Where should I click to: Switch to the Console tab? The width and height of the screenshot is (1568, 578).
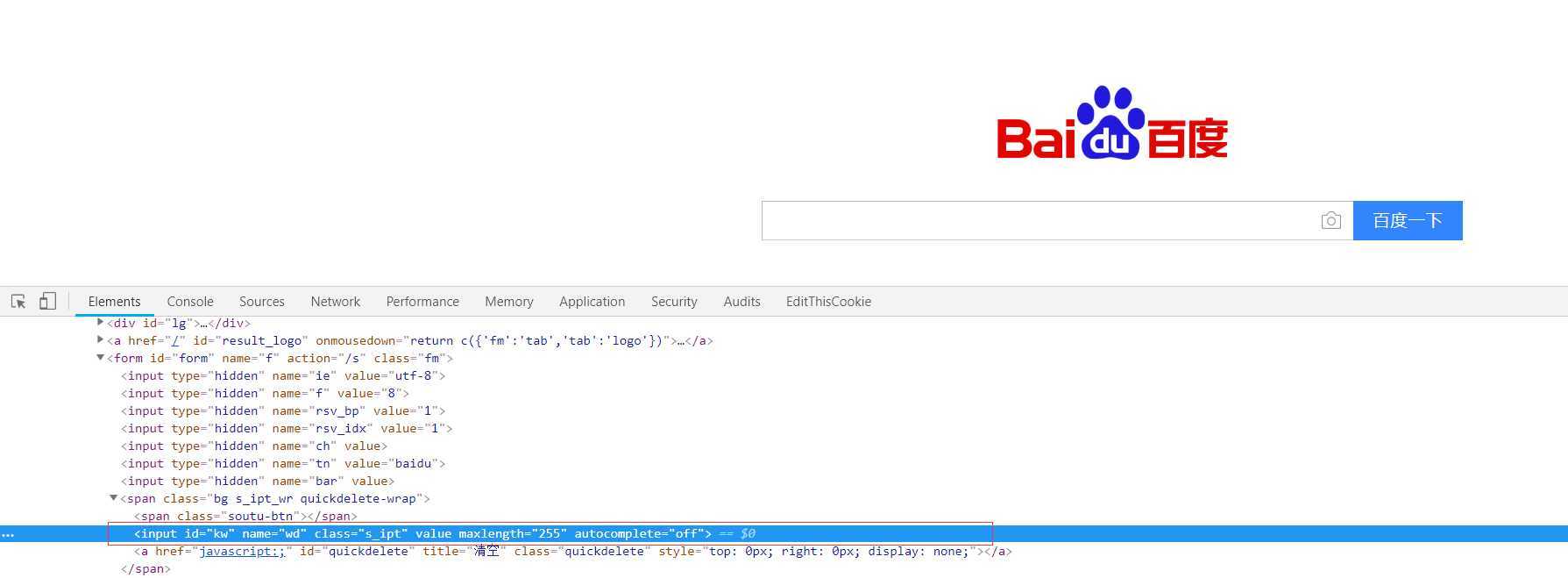tap(190, 301)
